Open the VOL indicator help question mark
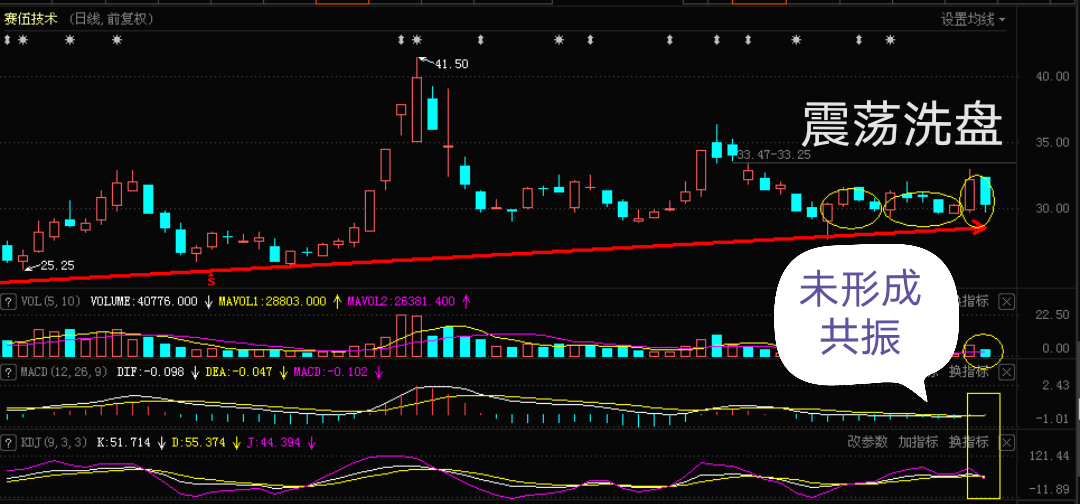 click(x=9, y=301)
